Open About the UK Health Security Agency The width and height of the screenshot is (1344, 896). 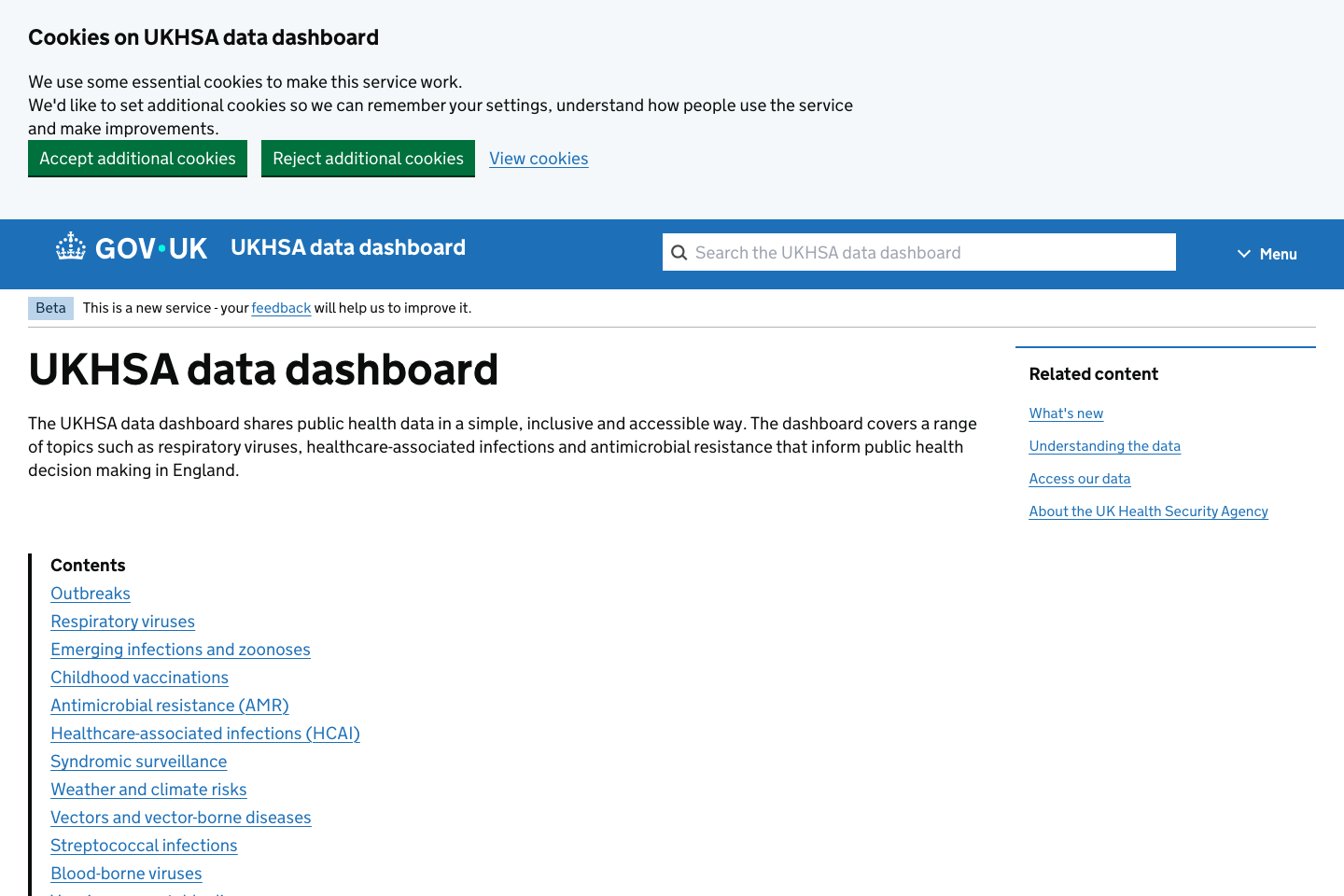(1148, 511)
